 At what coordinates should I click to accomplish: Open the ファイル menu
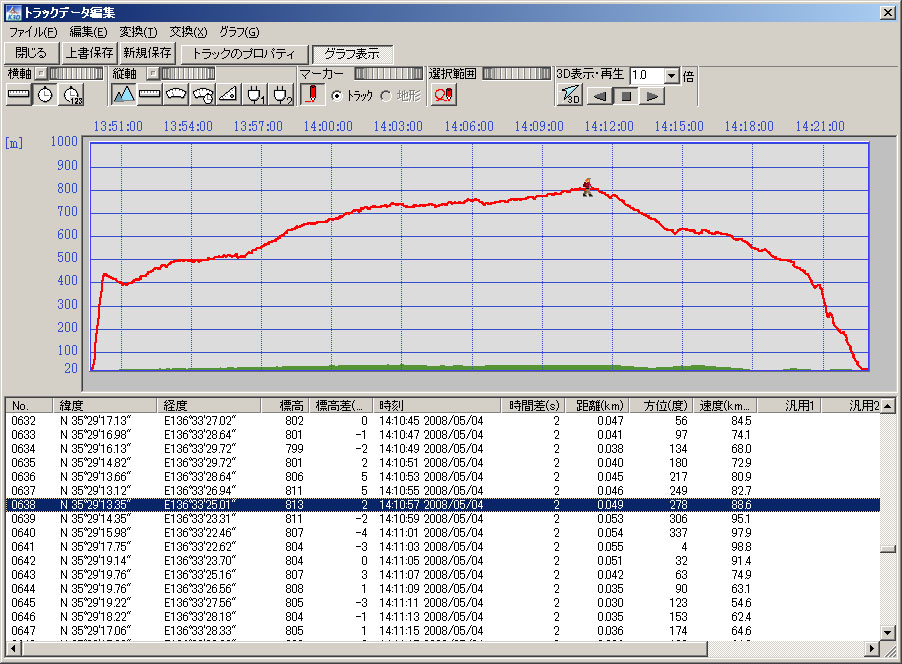click(x=32, y=32)
